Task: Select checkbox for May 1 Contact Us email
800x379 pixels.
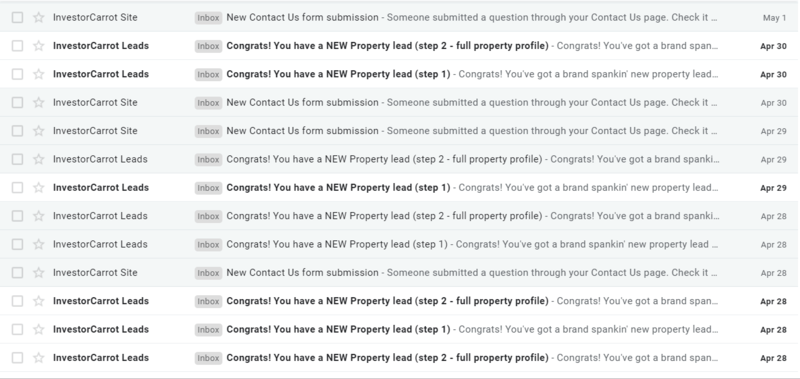Action: [17, 18]
